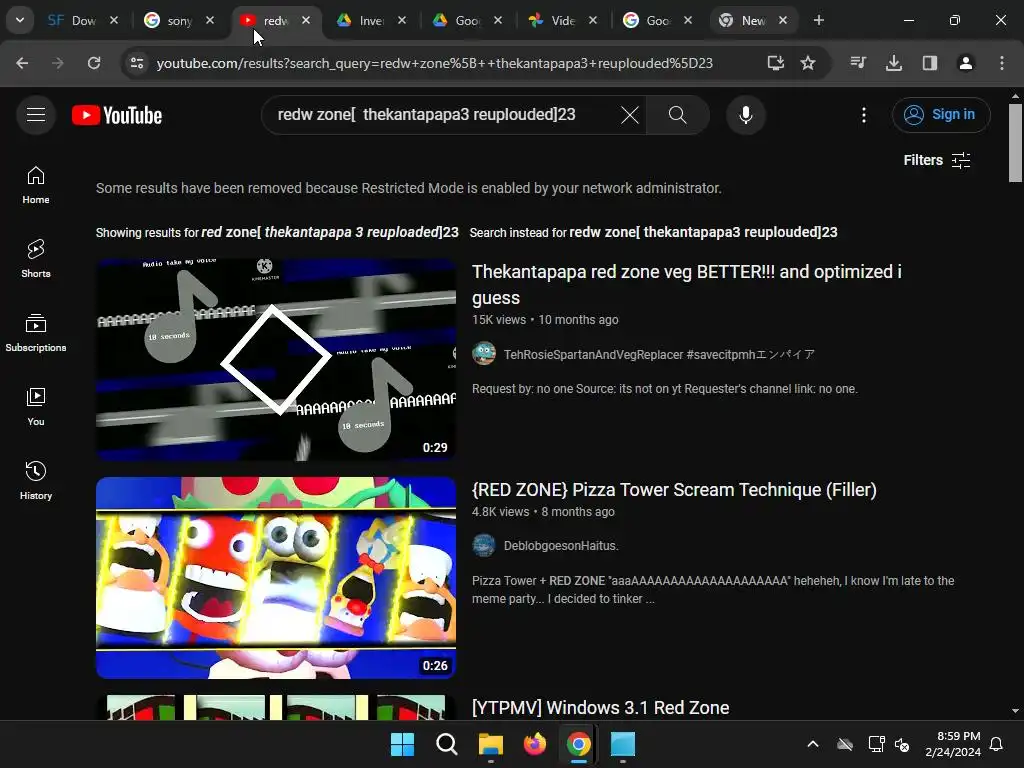1024x768 pixels.
Task: Reload the page
Action: click(94, 63)
